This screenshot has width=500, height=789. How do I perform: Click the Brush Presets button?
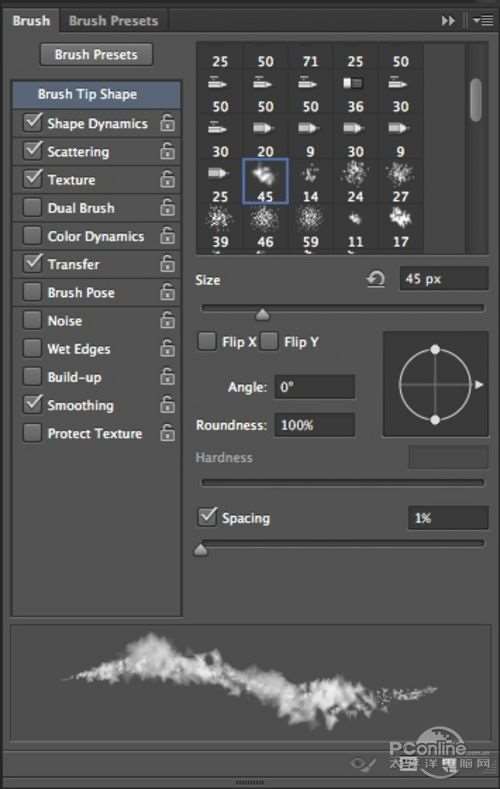(x=96, y=54)
